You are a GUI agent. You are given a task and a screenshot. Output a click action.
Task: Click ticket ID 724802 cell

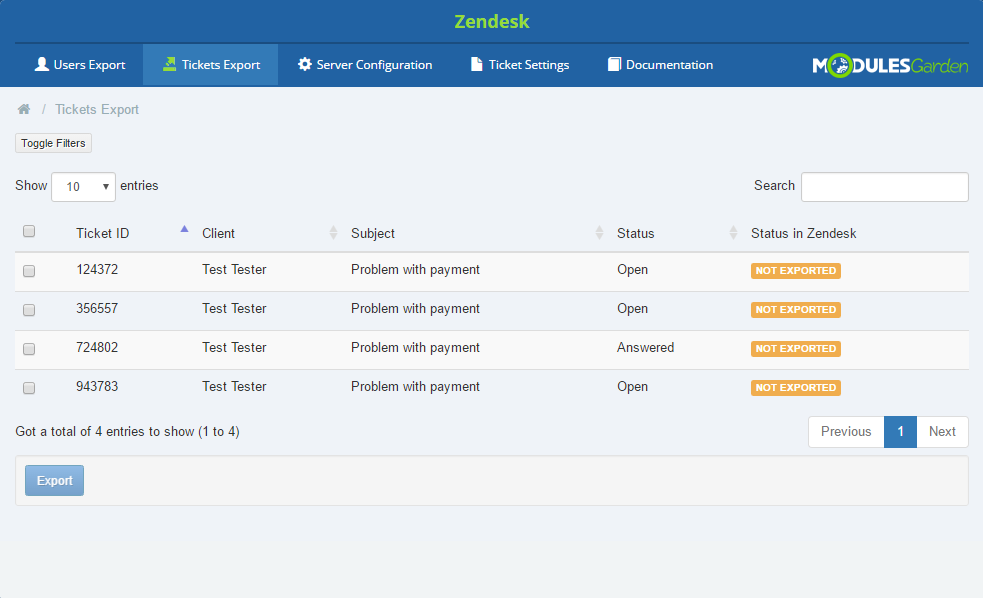[97, 347]
